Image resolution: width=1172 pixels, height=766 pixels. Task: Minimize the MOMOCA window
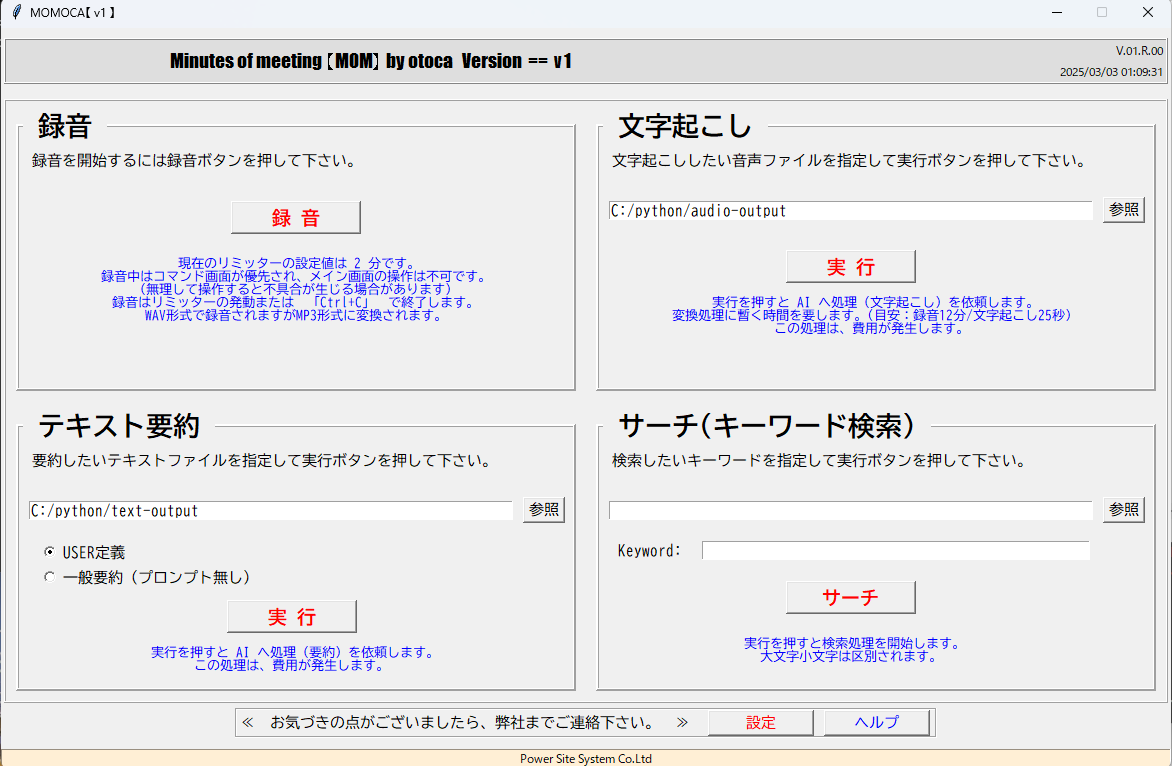(1056, 12)
